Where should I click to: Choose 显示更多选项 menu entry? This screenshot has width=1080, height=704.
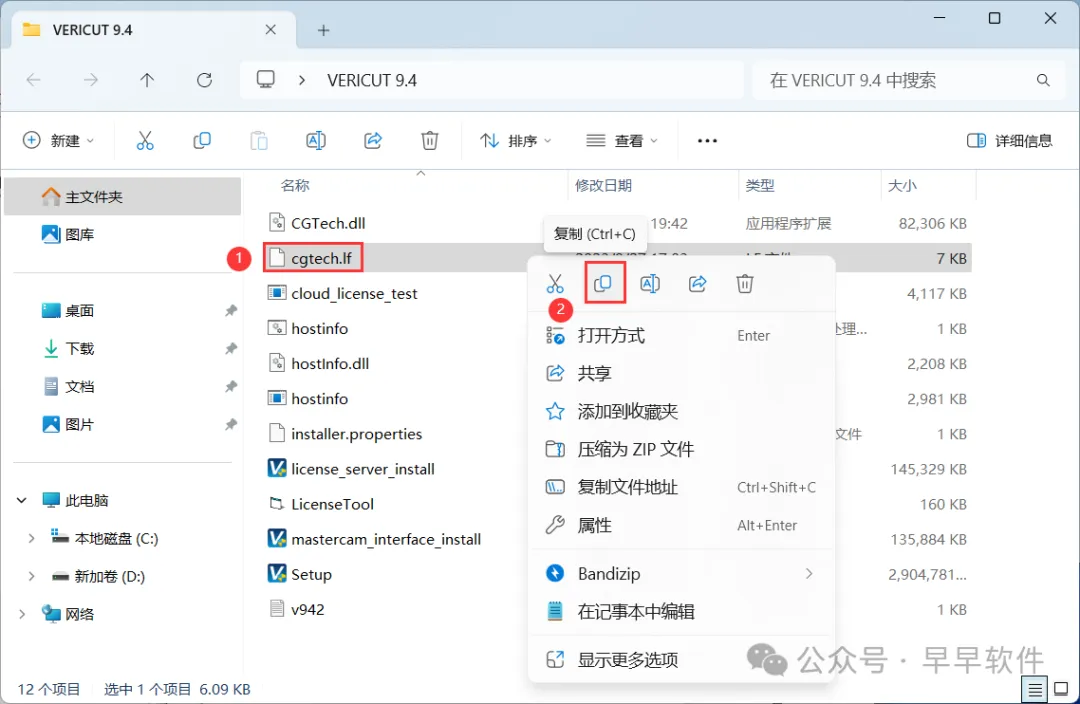pos(682,659)
